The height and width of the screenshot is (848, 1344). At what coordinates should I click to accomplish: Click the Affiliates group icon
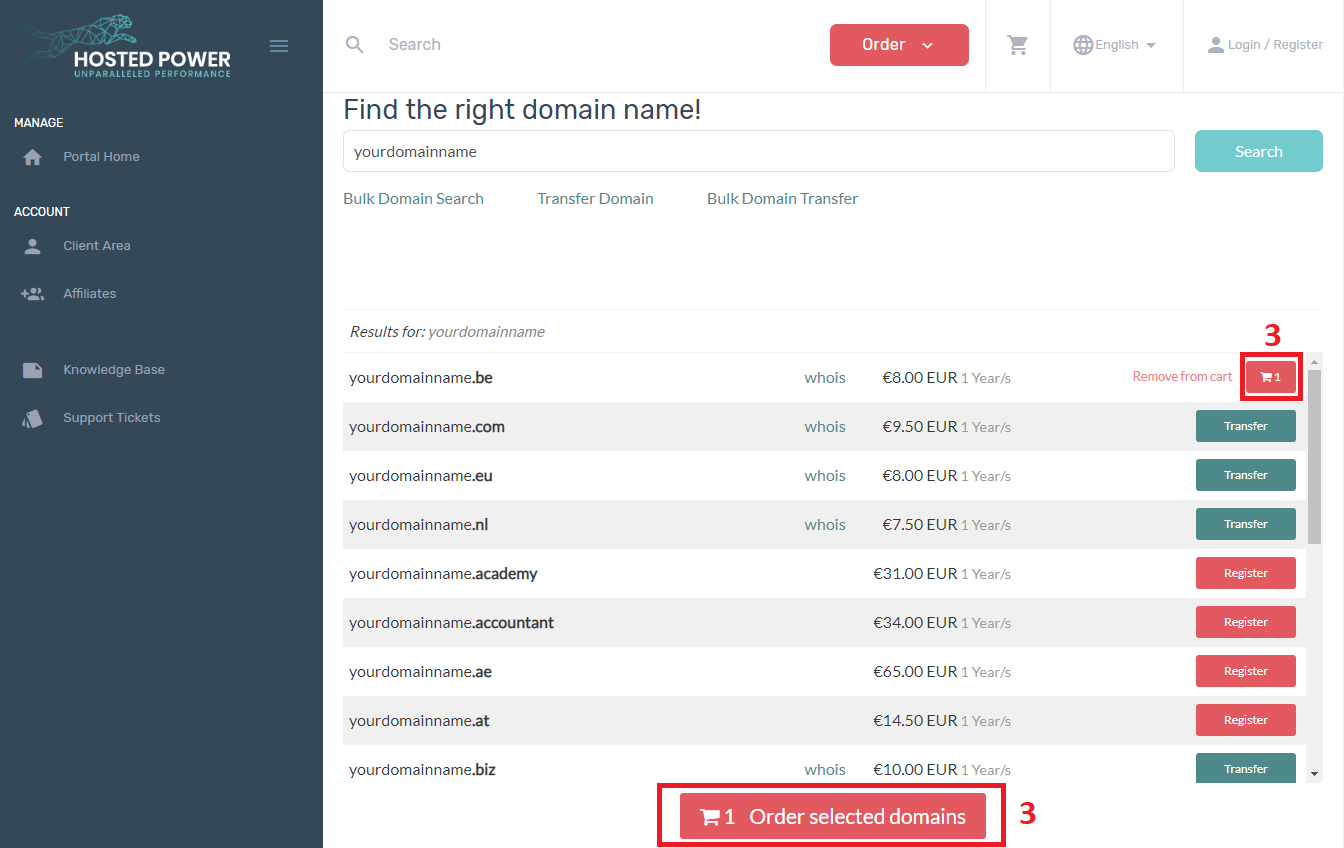[33, 294]
